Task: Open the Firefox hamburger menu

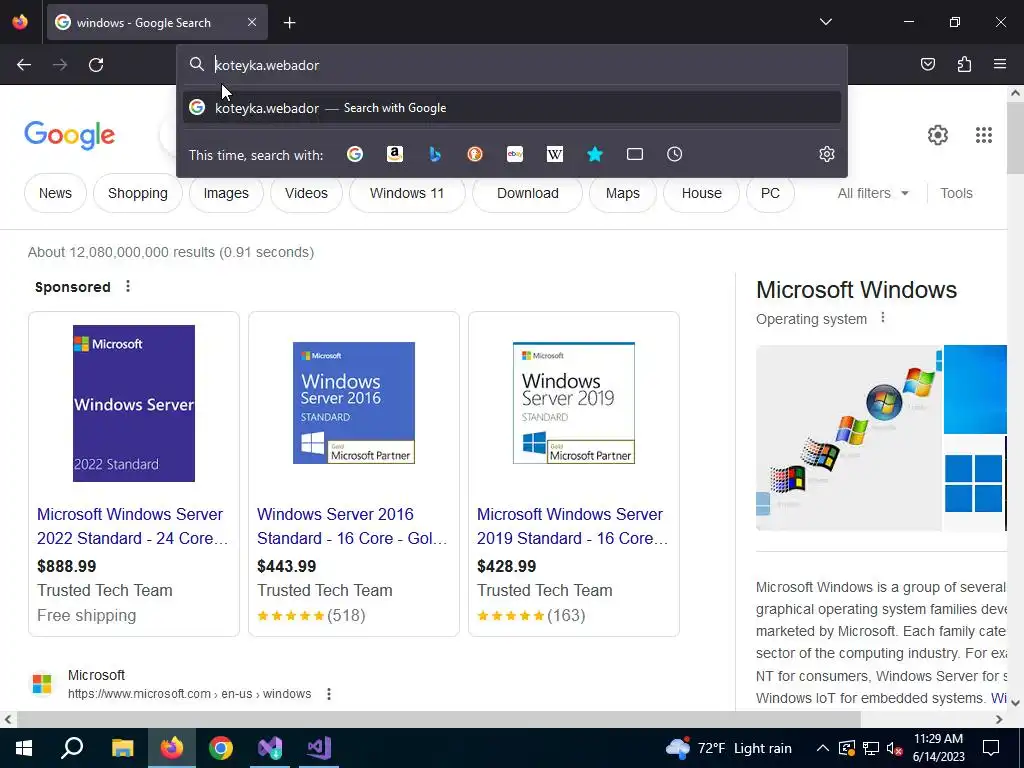Action: [x=1000, y=64]
